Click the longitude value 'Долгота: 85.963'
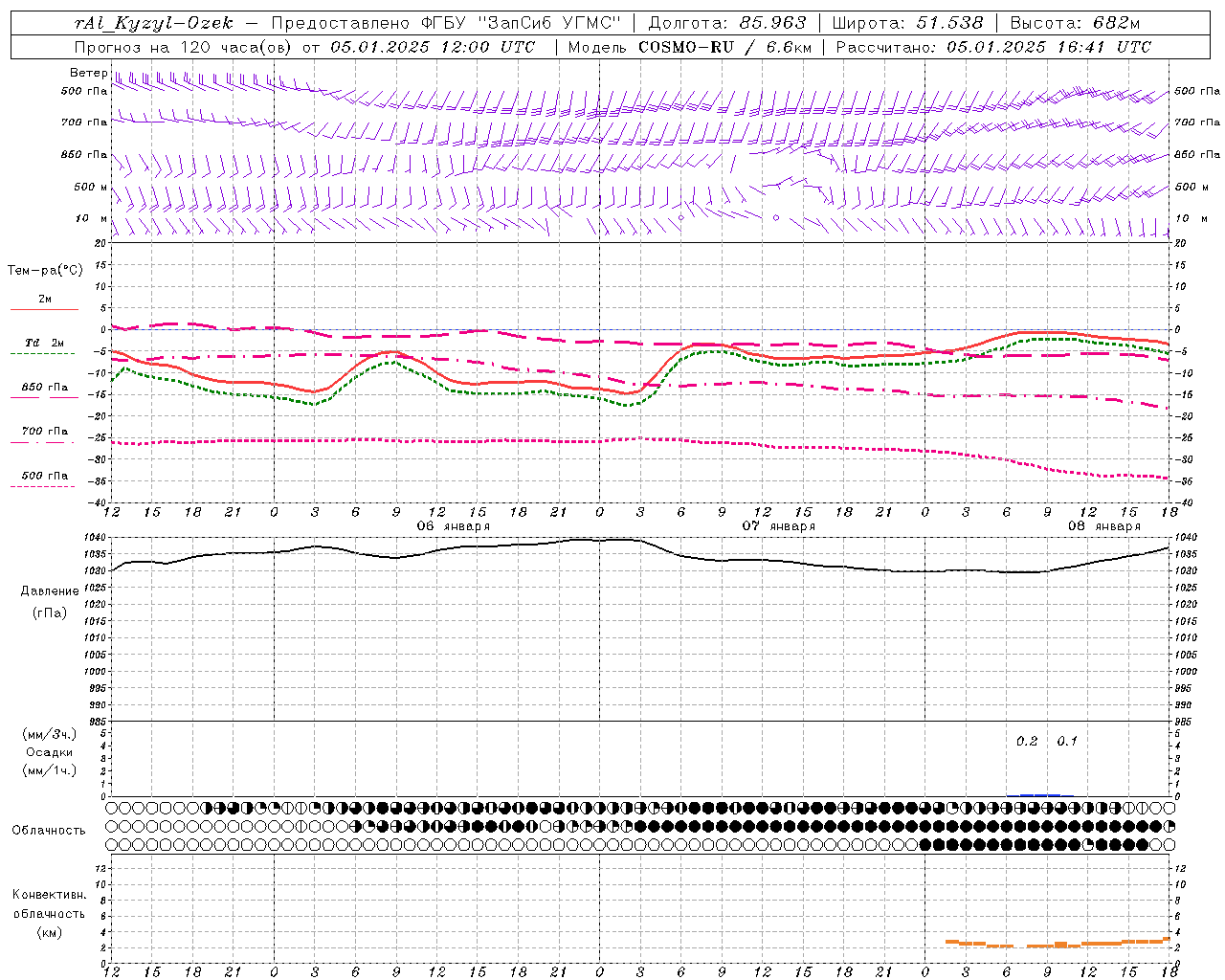This screenshot has width=1225, height=980. pyautogui.click(x=727, y=23)
